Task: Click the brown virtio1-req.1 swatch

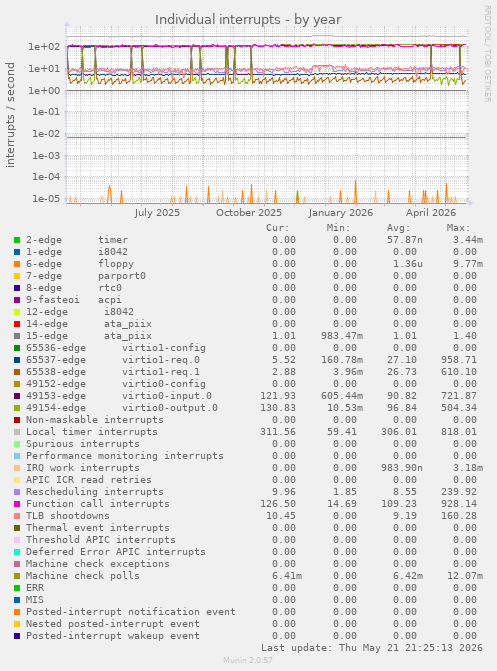Action: (17, 373)
